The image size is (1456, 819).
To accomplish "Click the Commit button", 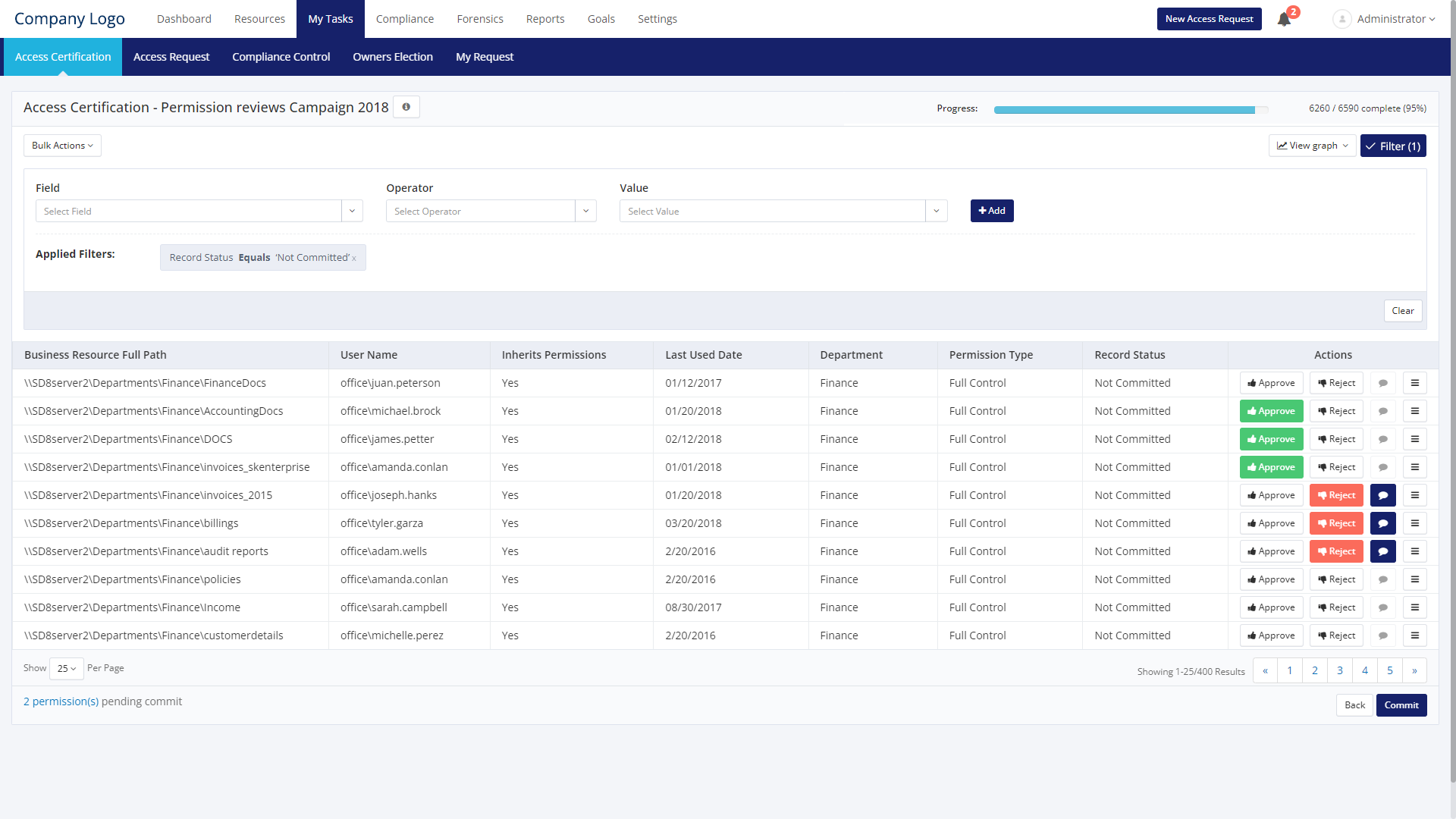I will click(x=1401, y=705).
